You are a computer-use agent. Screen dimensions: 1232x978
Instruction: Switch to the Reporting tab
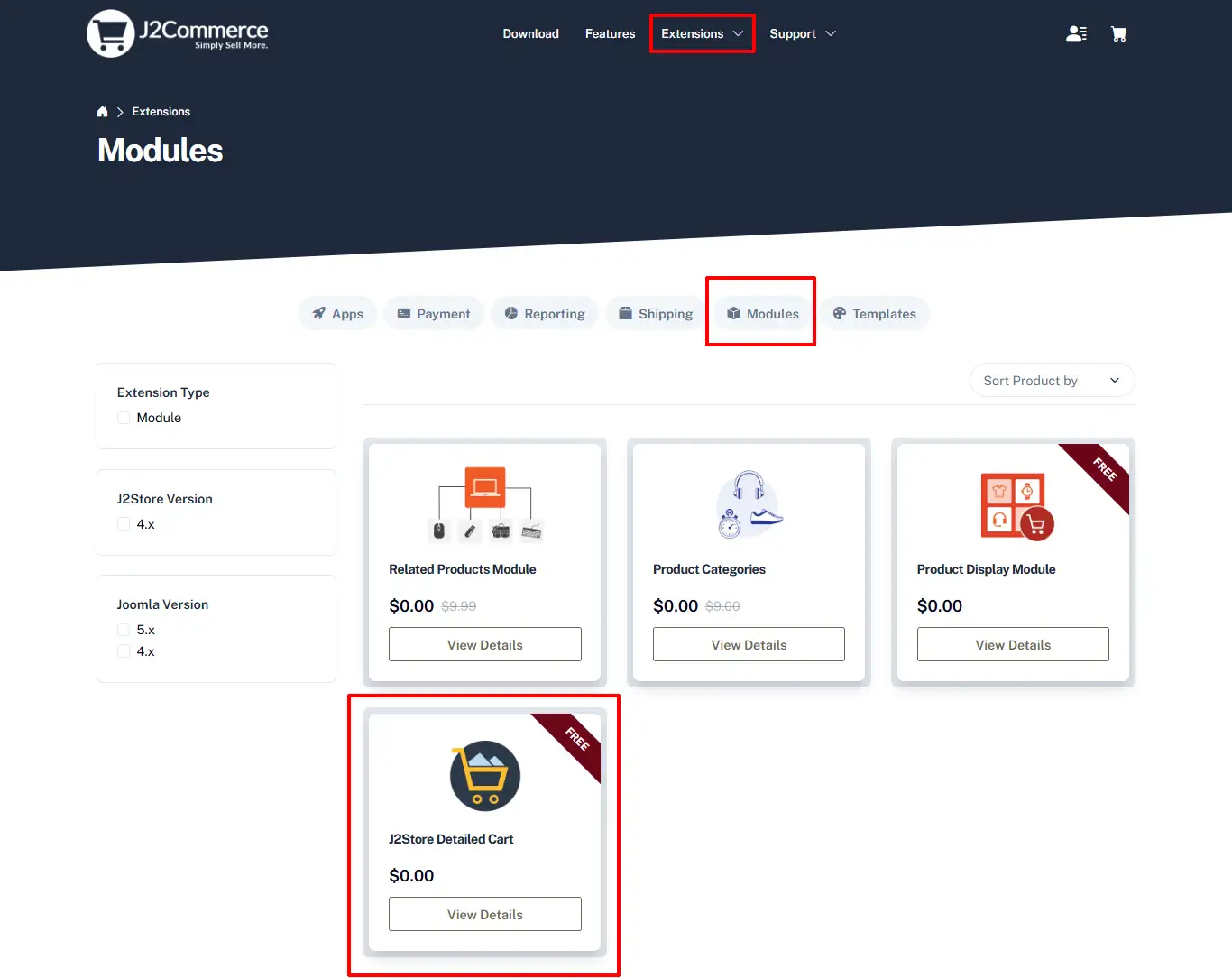click(x=545, y=314)
